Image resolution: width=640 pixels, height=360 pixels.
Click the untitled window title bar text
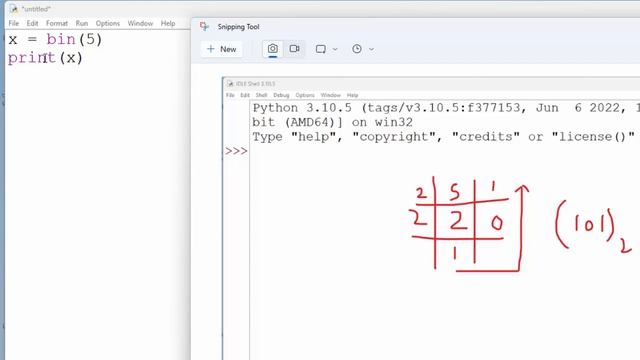(x=36, y=9)
